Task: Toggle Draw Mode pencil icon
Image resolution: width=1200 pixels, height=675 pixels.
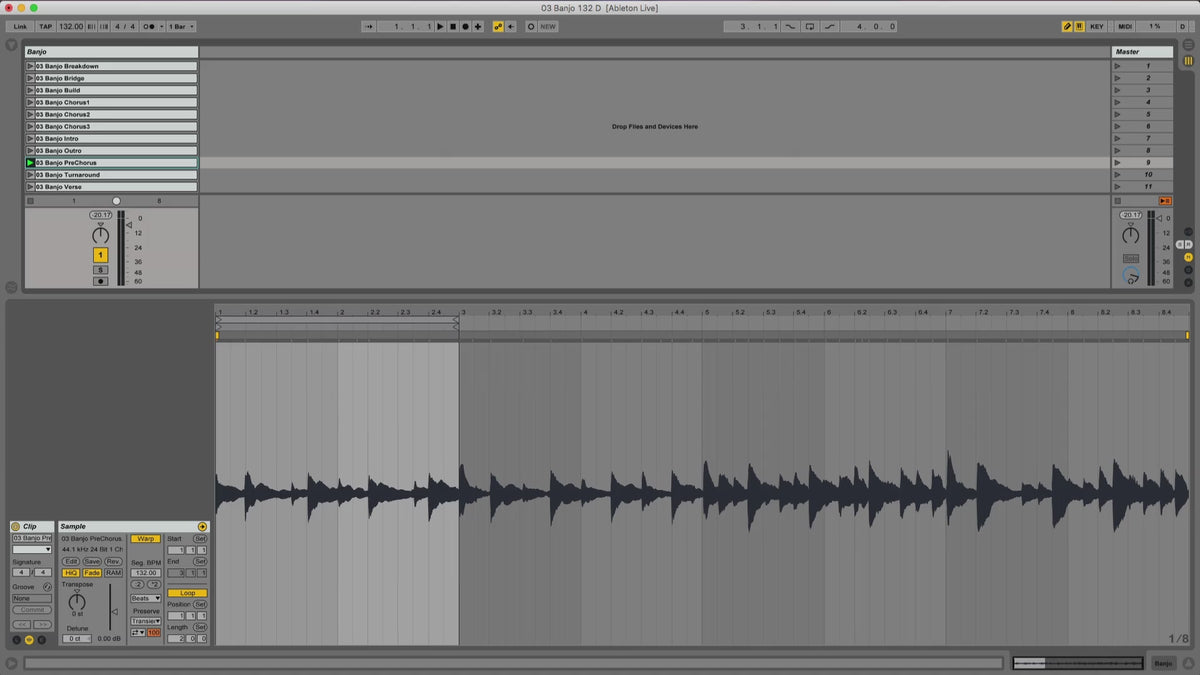Action: (x=1067, y=26)
